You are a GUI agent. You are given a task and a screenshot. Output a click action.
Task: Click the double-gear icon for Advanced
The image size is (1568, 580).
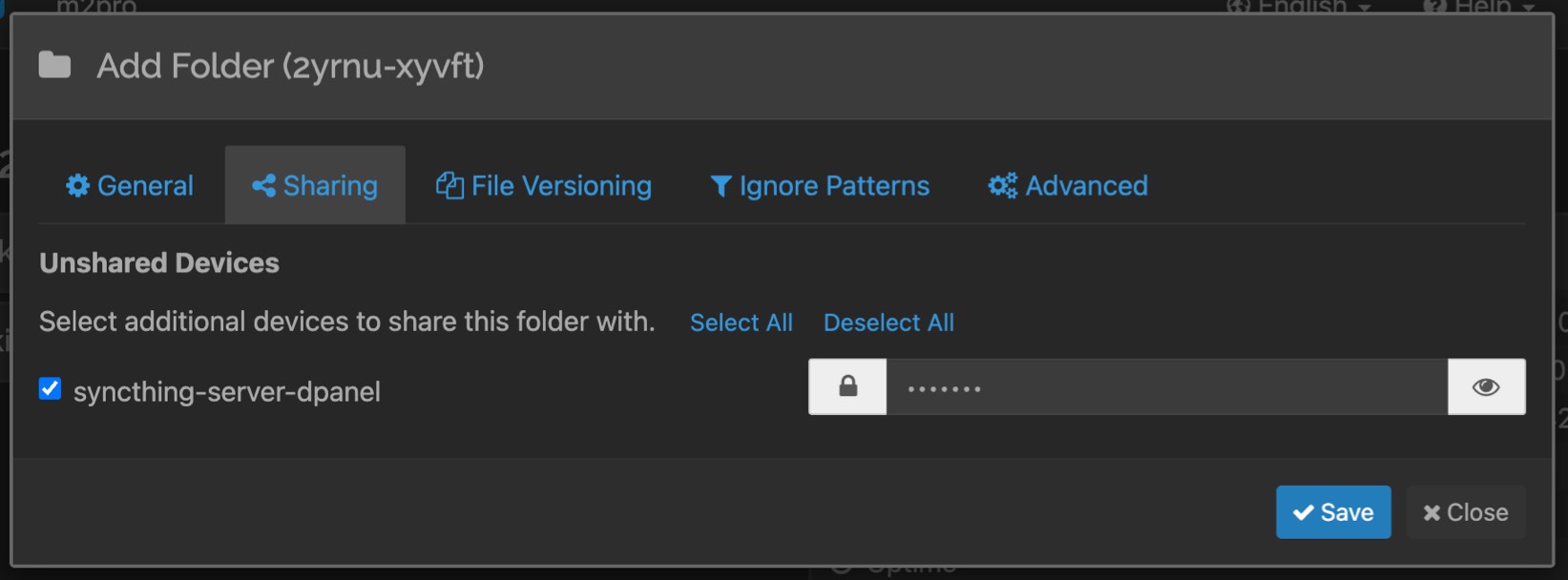click(x=1002, y=186)
